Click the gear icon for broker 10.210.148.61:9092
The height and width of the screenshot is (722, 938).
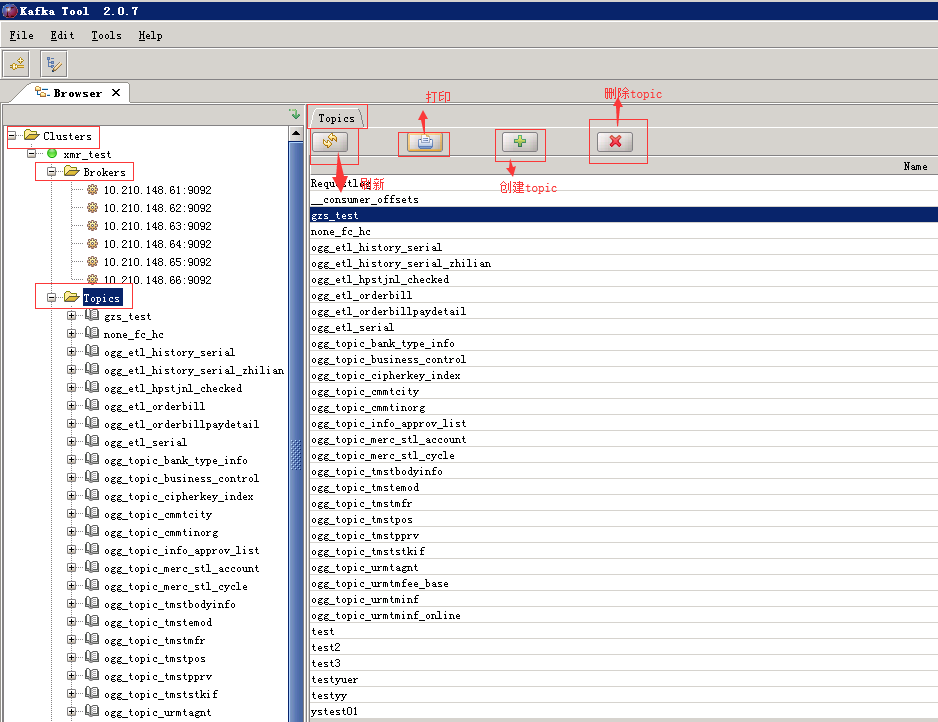92,190
